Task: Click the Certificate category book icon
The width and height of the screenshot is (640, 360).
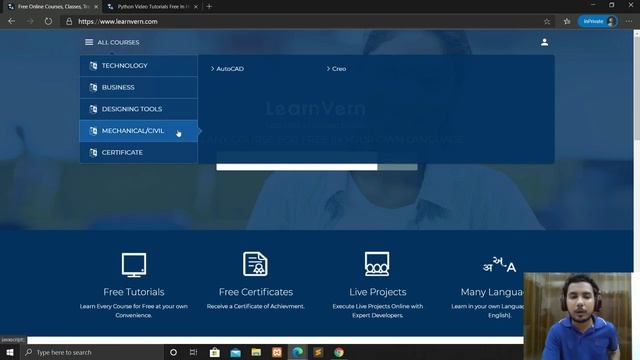Action: point(93,152)
